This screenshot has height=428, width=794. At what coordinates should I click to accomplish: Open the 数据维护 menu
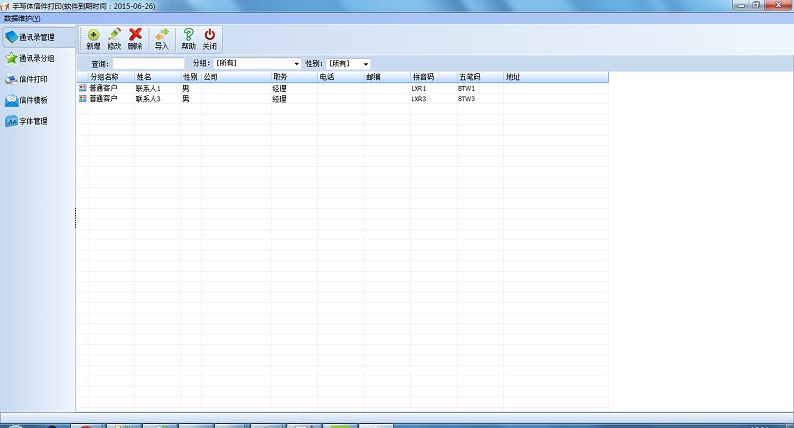point(21,18)
